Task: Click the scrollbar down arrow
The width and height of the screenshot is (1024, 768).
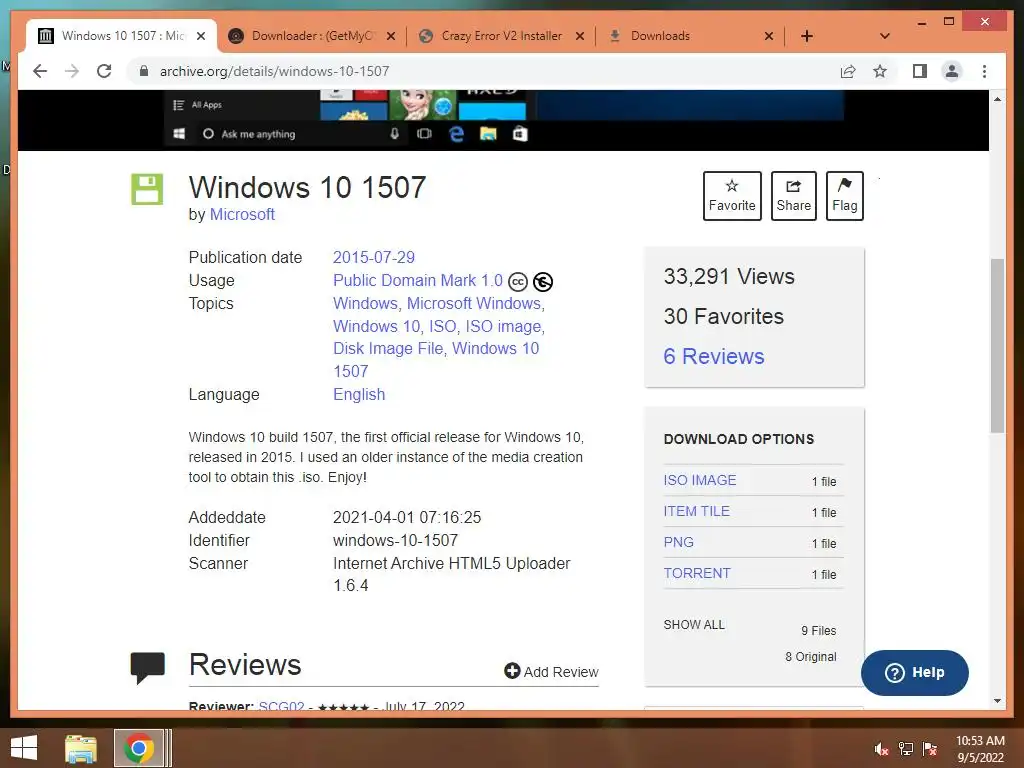Action: (x=997, y=701)
